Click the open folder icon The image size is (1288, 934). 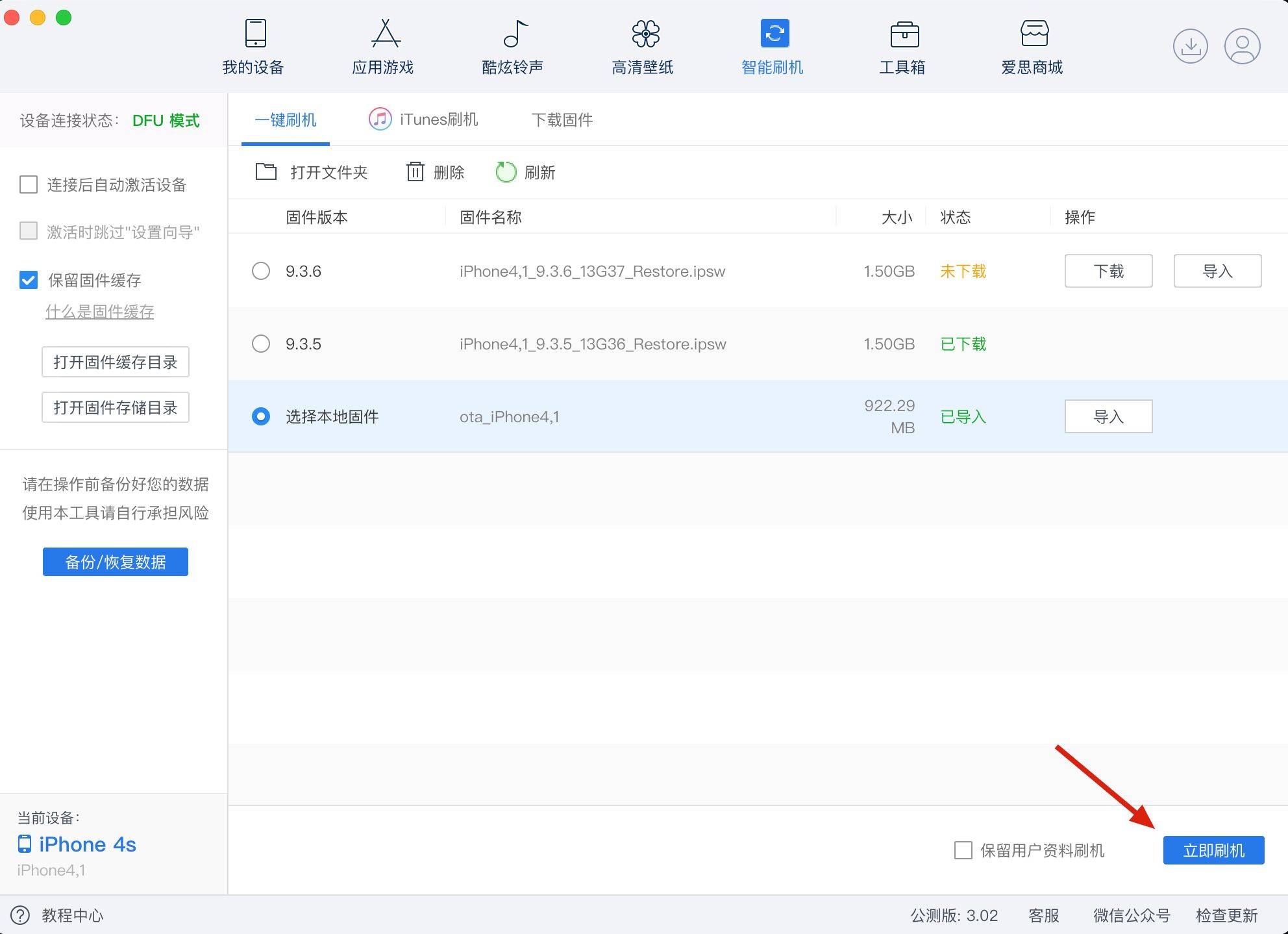(x=266, y=172)
